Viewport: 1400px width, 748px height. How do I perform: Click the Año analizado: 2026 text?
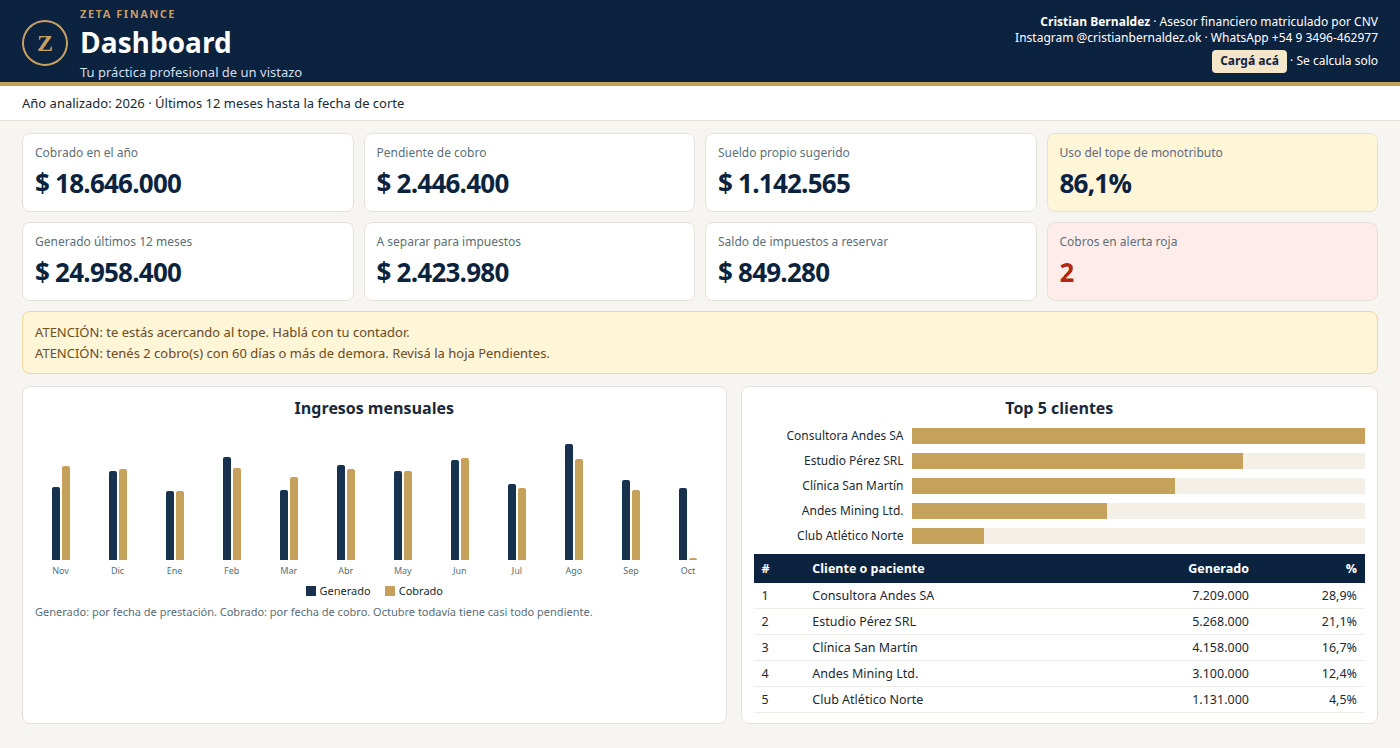tap(83, 104)
